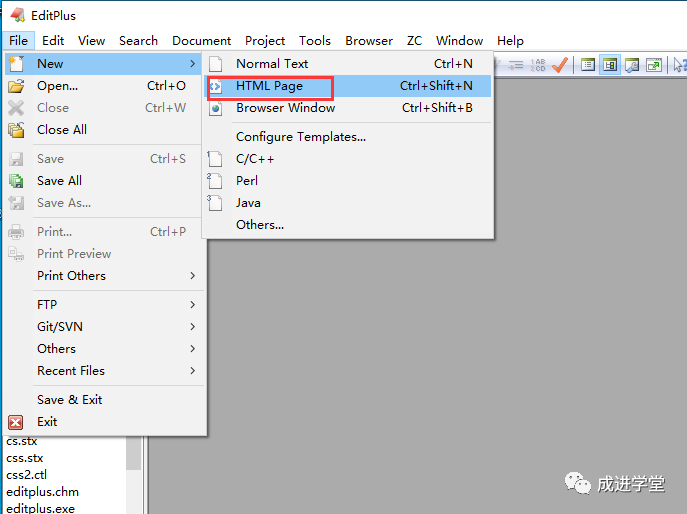Toggle the highlighted Directory Window toolbar icon
Screen dimensions: 687x514
pyautogui.click(x=609, y=65)
